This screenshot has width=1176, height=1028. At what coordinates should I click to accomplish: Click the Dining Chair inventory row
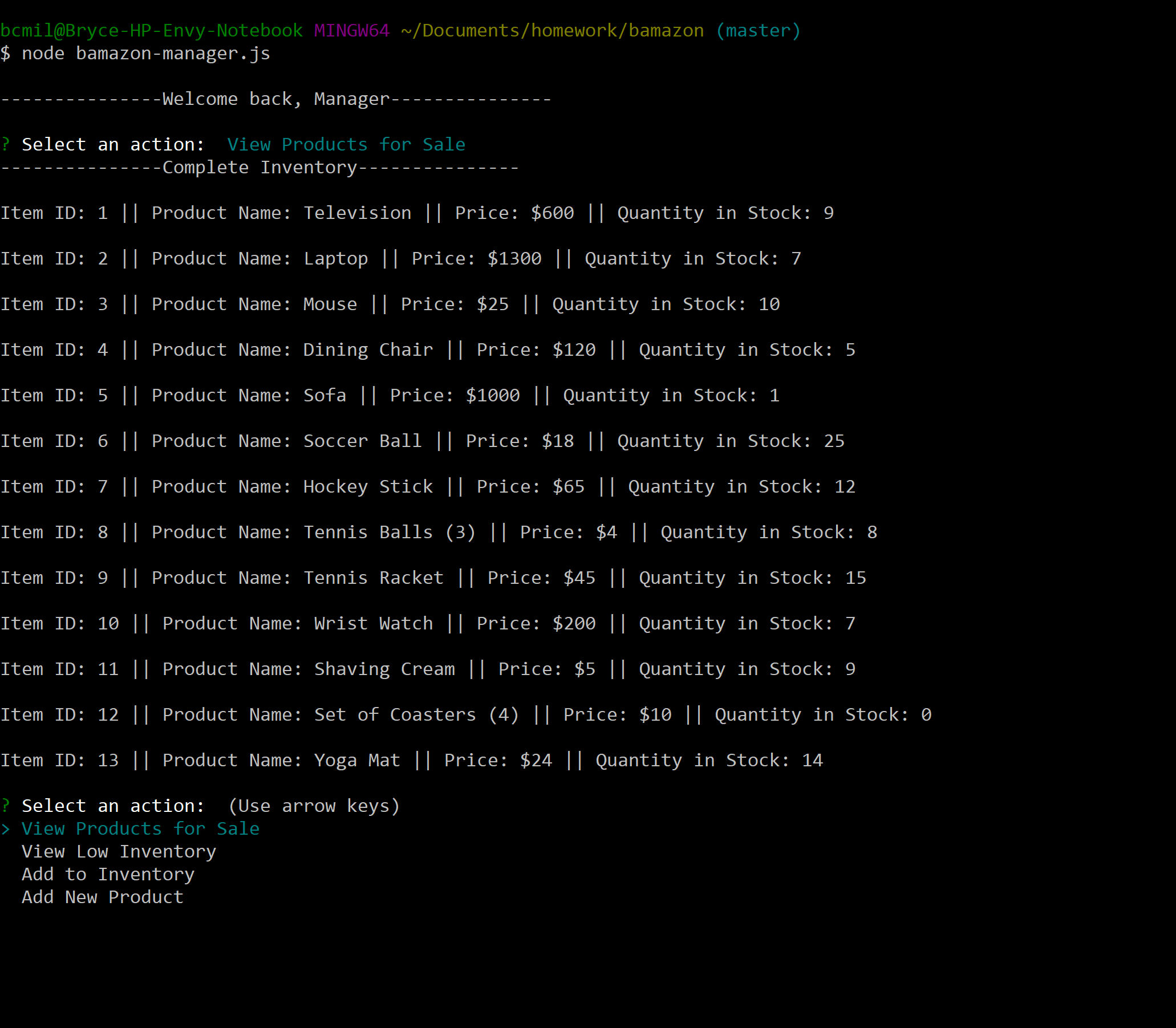[x=428, y=350]
